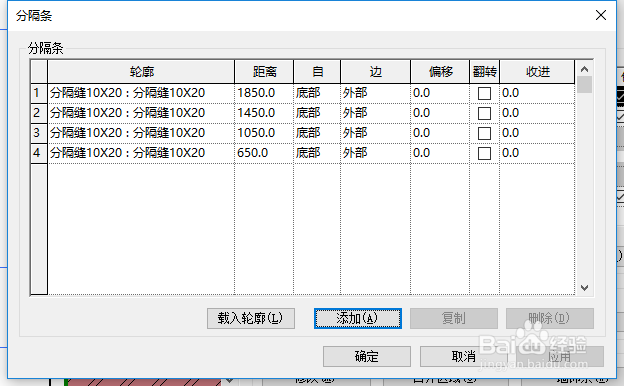Click the 载入轮廓(L) button
The width and height of the screenshot is (624, 386).
[251, 318]
